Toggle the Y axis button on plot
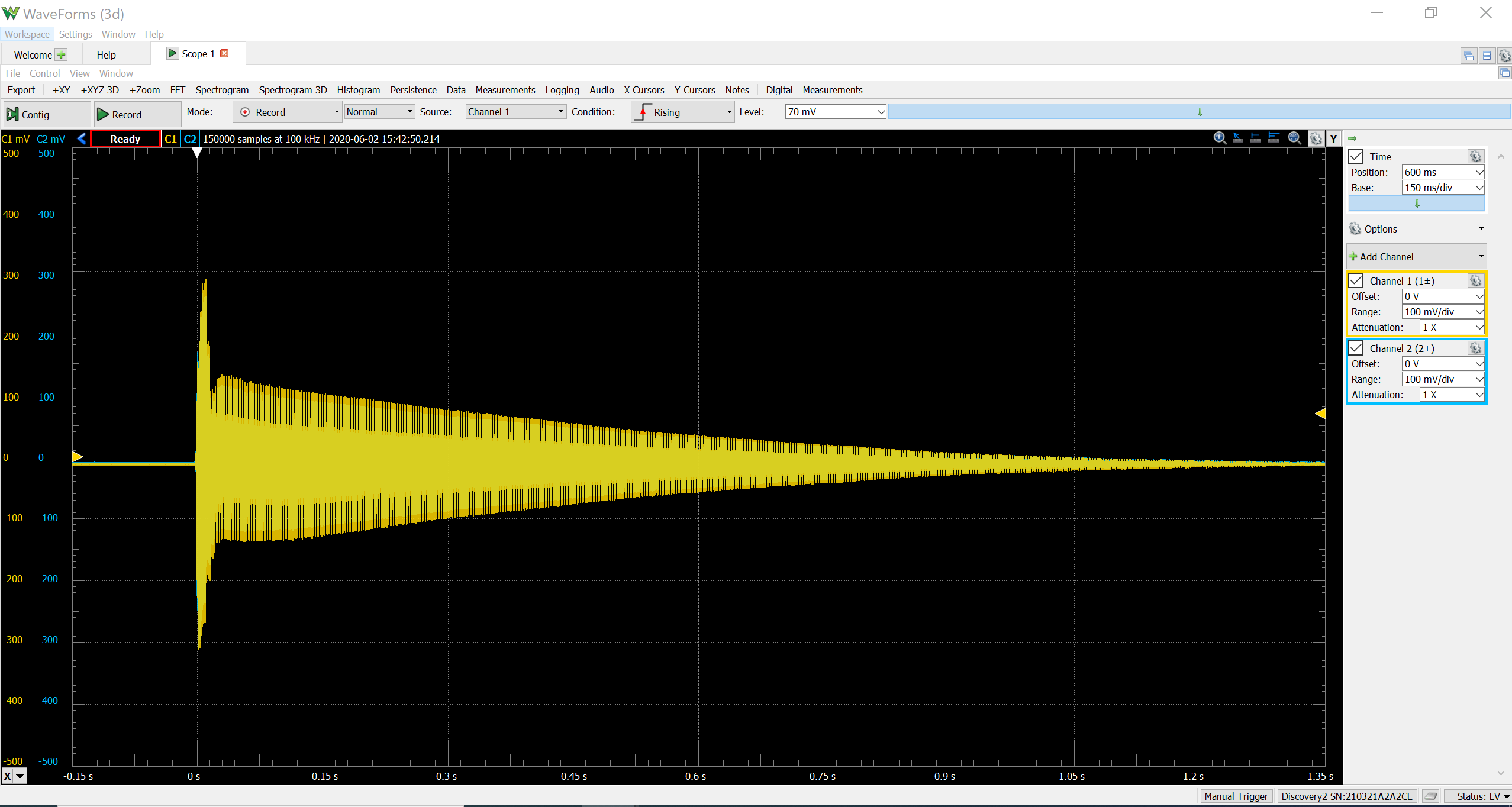 click(x=1333, y=139)
